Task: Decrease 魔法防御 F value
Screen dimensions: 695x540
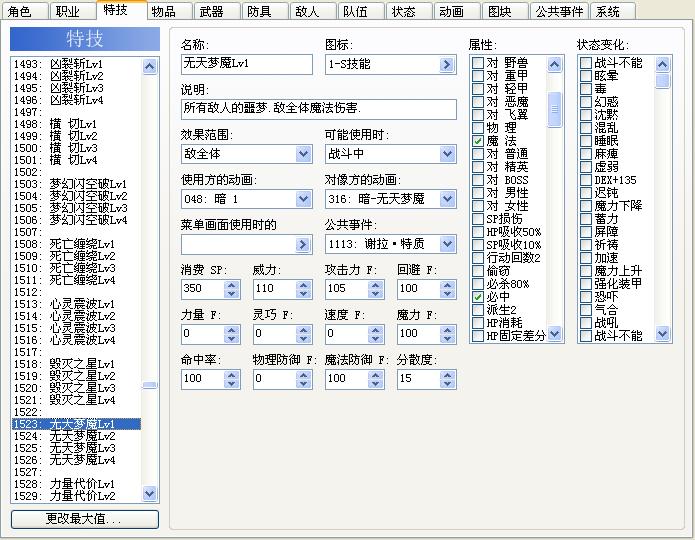Action: [375, 383]
